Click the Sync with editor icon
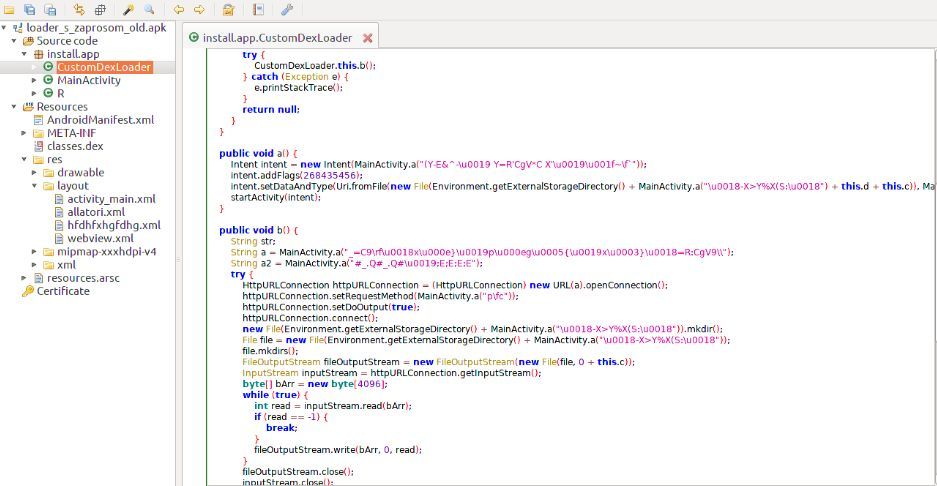Screen dimensions: 937x486 pos(77,10)
